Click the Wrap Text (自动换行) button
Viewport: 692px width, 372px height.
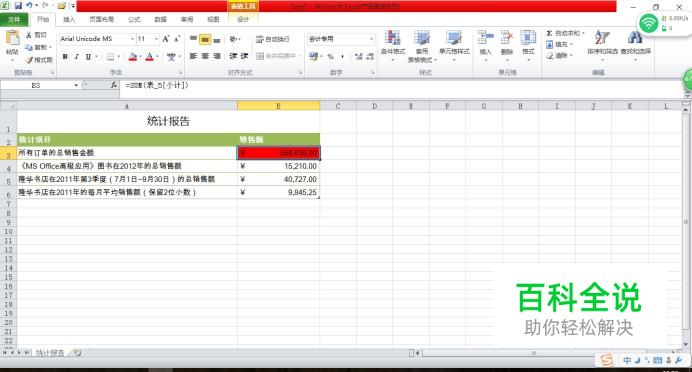(x=273, y=39)
